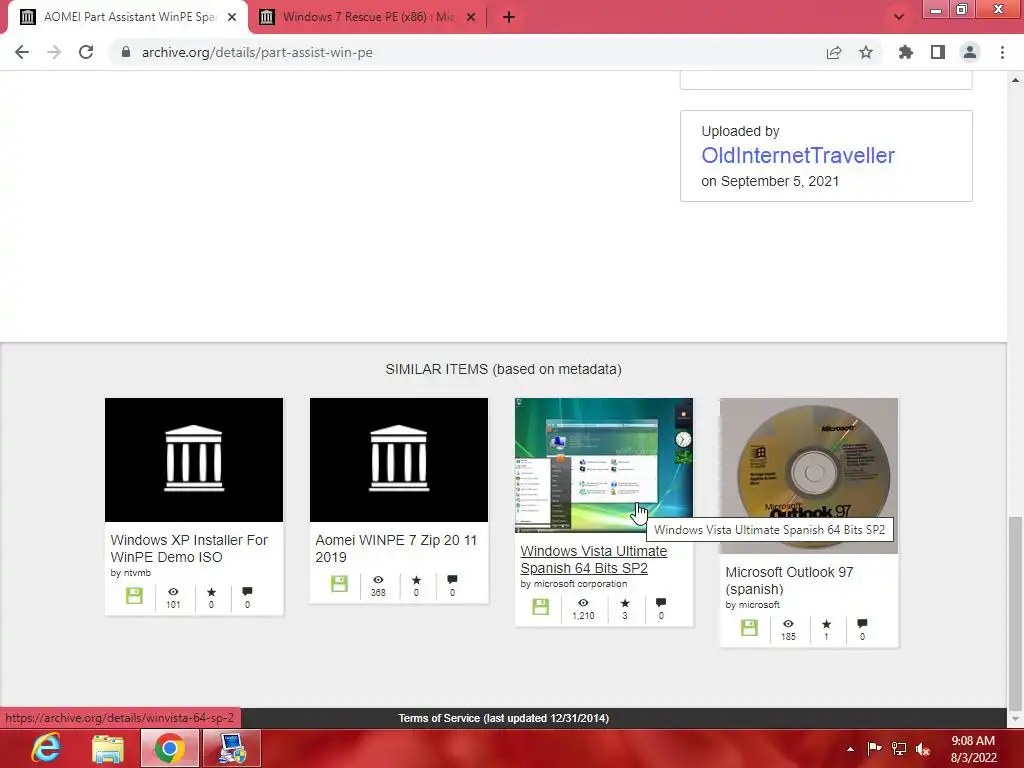This screenshot has height=768, width=1024.
Task: Open the Chrome extensions puzzle icon
Action: [x=906, y=52]
